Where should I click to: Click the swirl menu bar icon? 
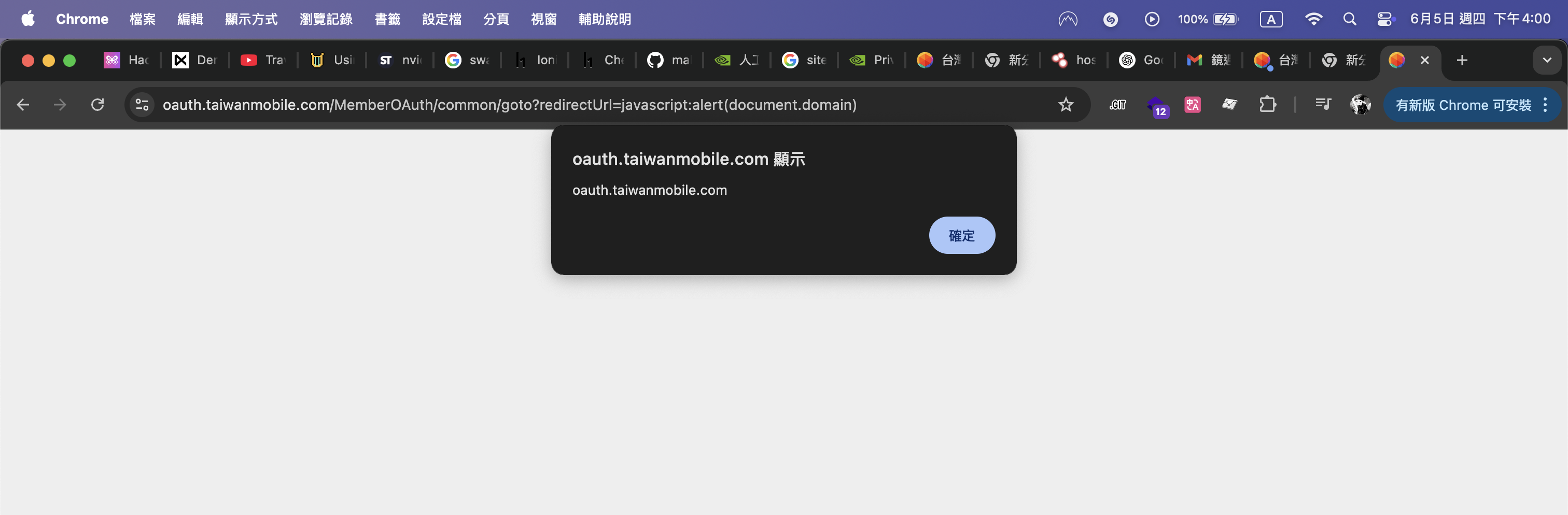[1110, 19]
